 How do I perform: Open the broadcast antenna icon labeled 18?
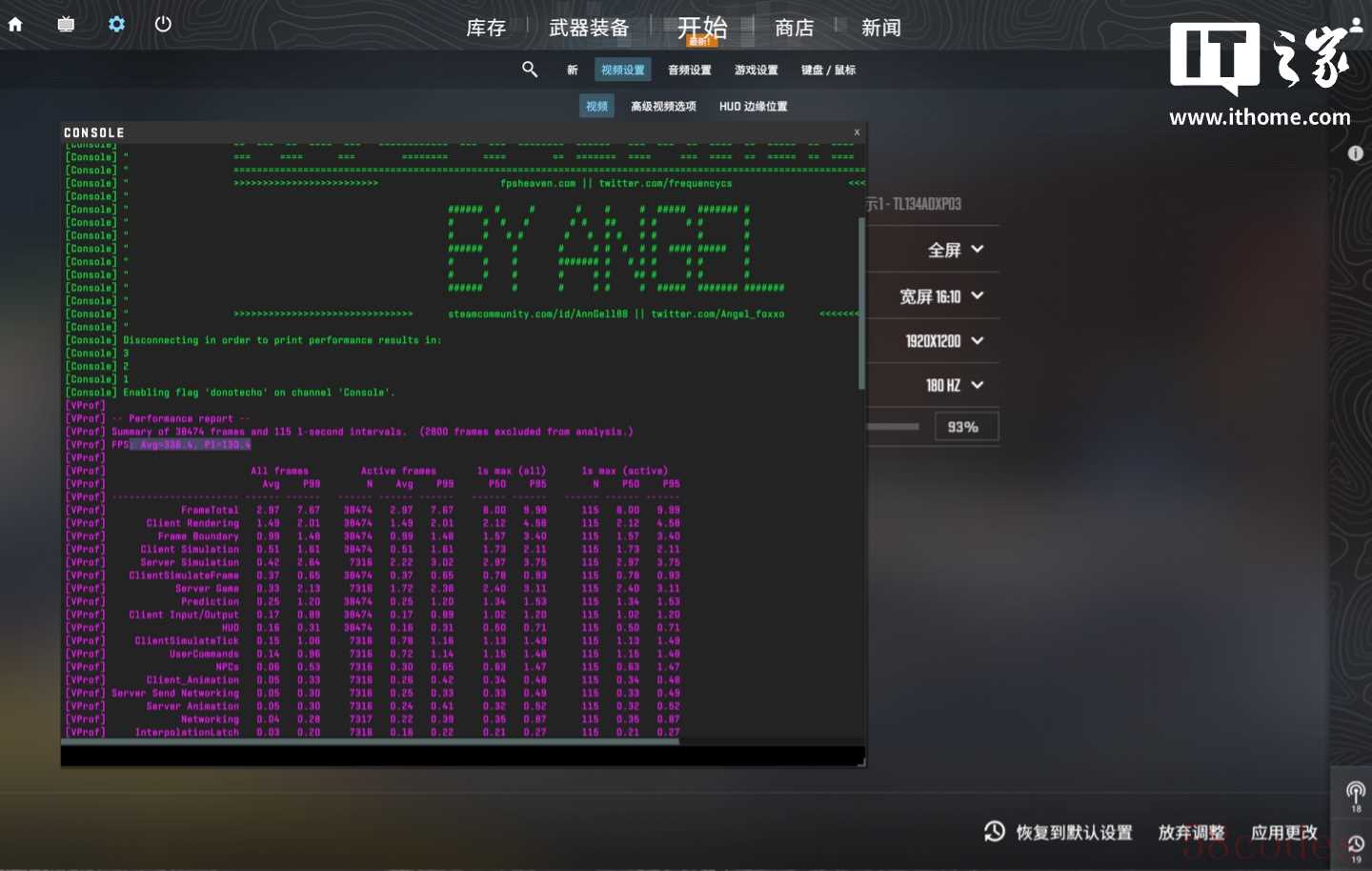(1355, 792)
